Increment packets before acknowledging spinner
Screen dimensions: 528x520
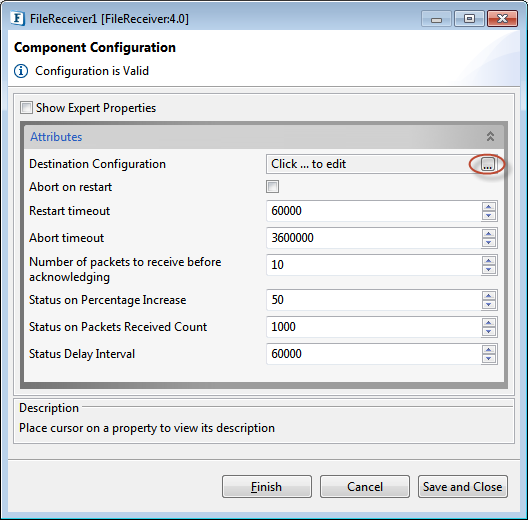point(489,260)
